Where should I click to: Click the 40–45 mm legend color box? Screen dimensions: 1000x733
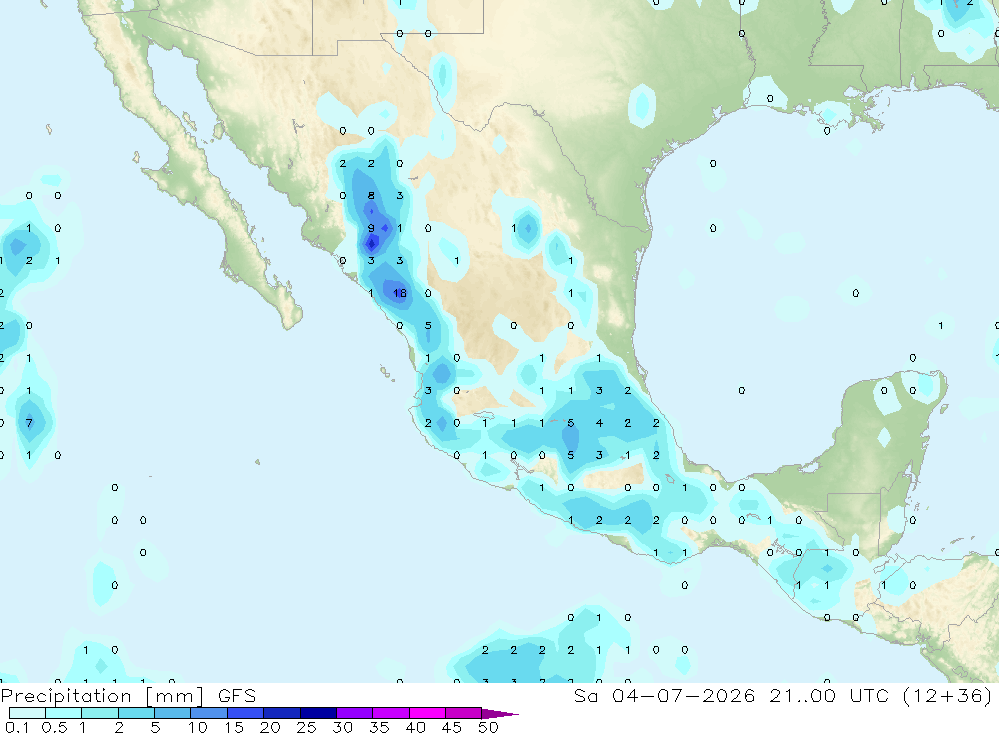tap(427, 713)
